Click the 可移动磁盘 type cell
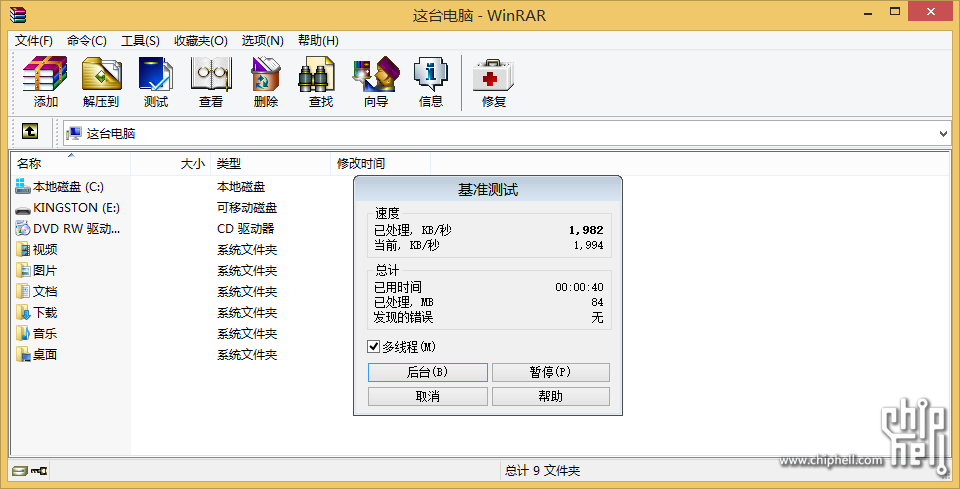This screenshot has height=489, width=960. point(247,207)
